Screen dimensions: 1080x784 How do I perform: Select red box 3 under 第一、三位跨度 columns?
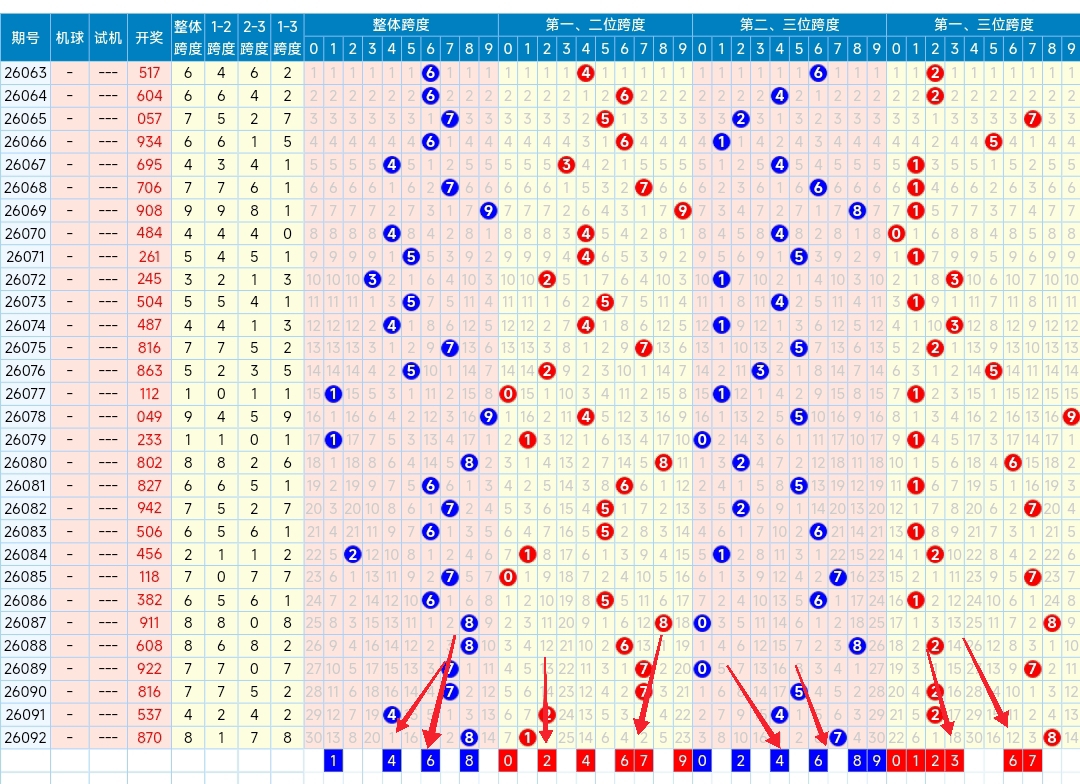tap(954, 761)
